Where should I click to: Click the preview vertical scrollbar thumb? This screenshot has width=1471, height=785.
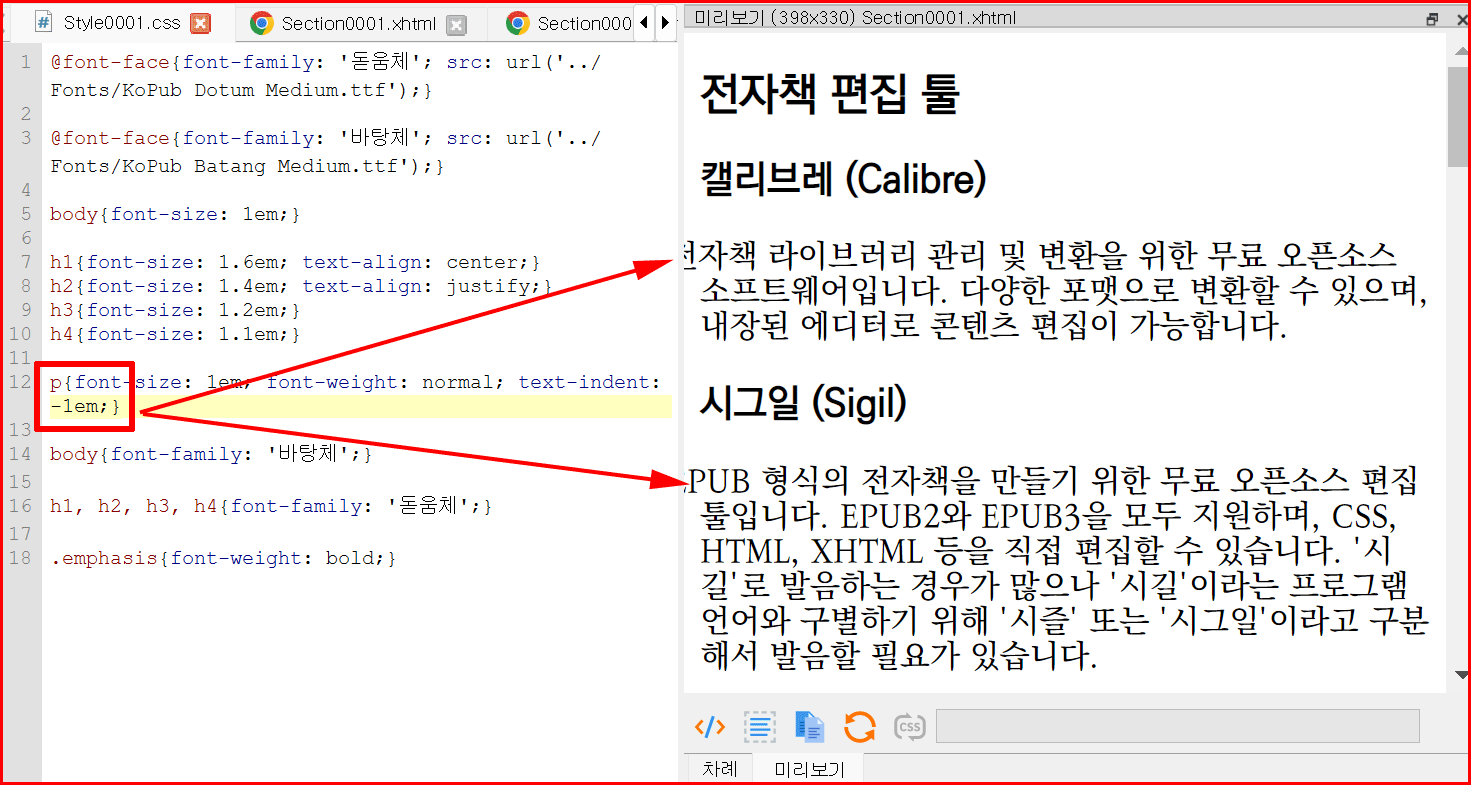(x=1459, y=117)
